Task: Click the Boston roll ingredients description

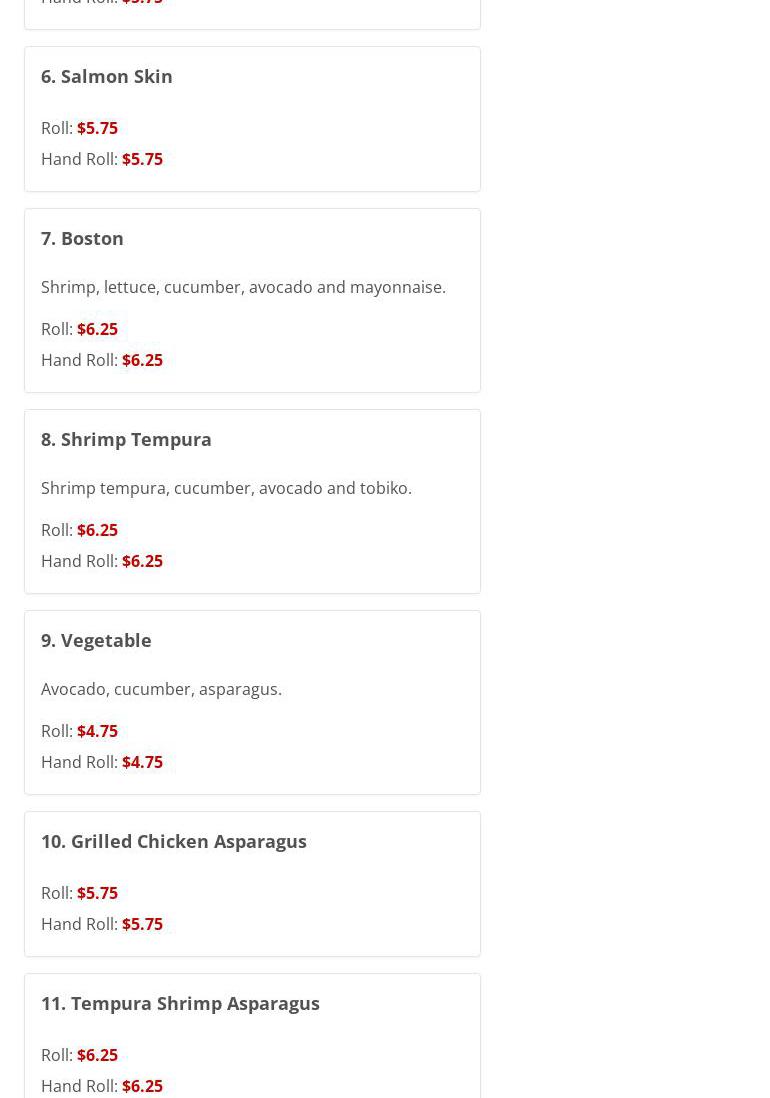Action: [x=243, y=287]
